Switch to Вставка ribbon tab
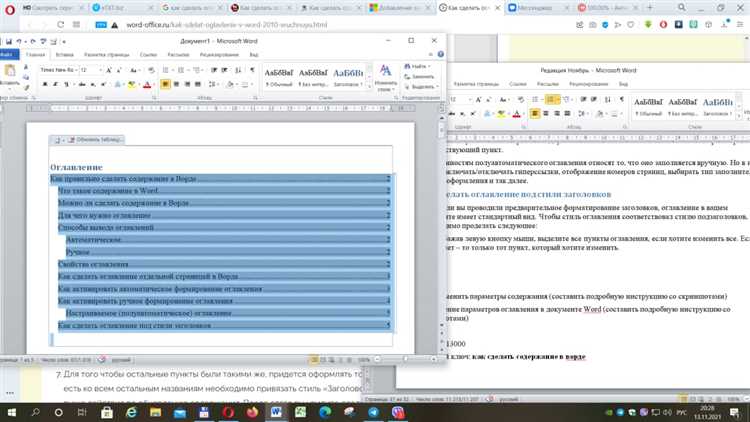 pos(65,55)
